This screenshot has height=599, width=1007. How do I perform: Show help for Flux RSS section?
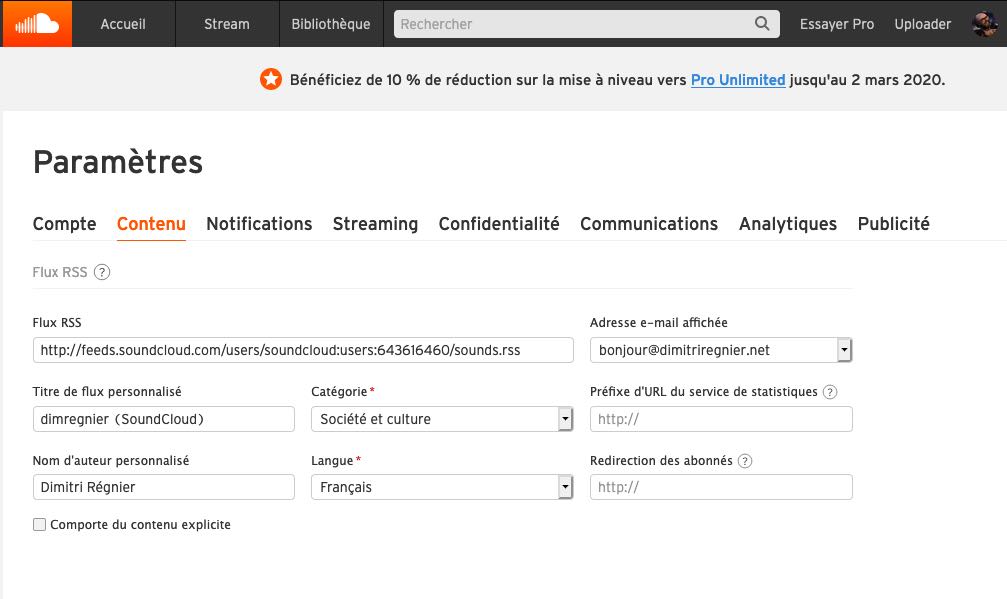point(101,272)
